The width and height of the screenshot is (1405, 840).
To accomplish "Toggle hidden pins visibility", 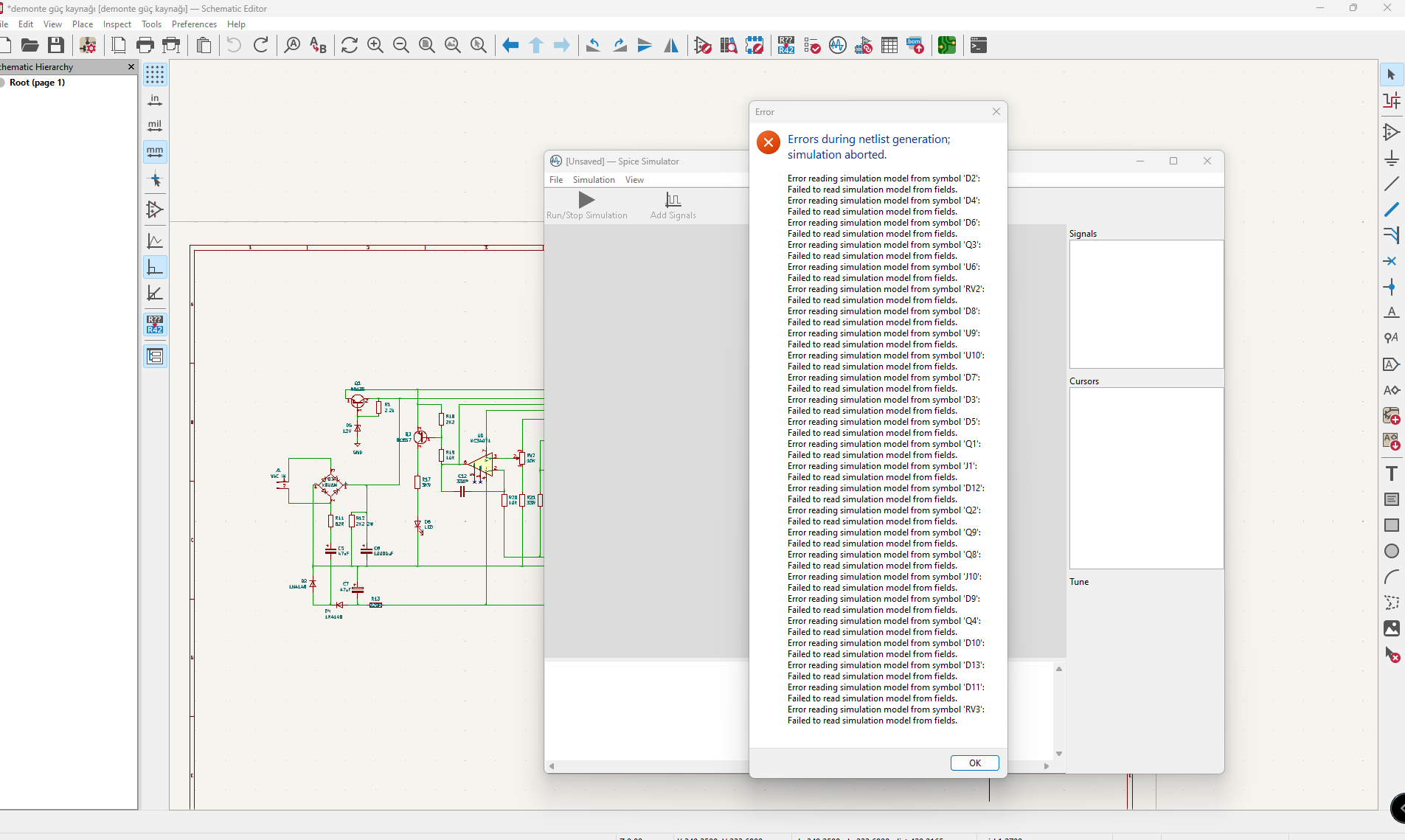I will click(155, 209).
